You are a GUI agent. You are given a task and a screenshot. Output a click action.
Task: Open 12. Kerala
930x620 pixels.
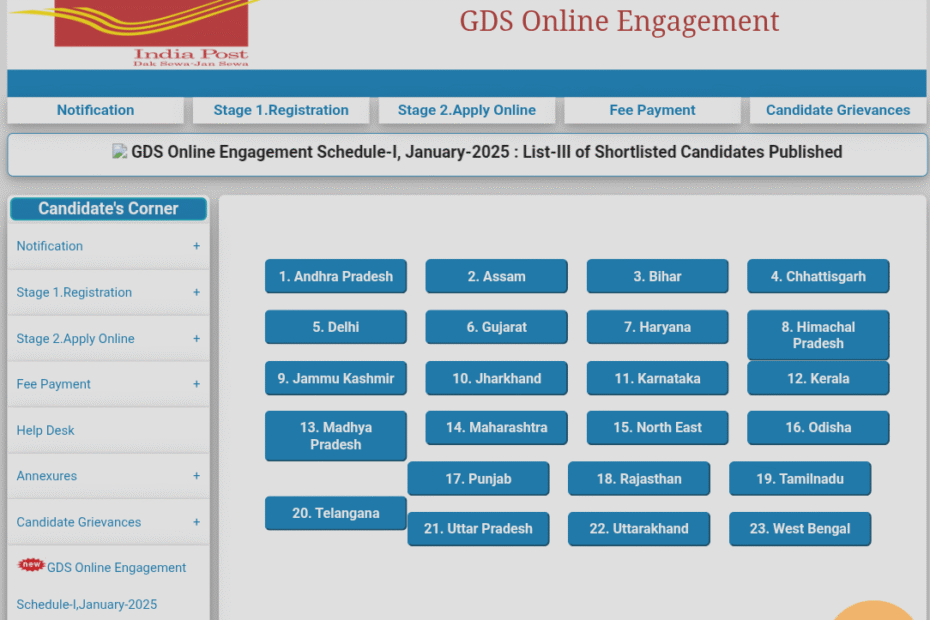pyautogui.click(x=818, y=379)
